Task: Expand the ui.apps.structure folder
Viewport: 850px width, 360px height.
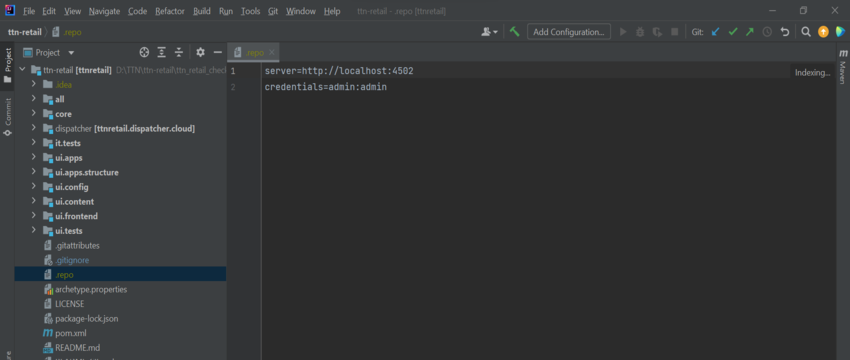Action: click(34, 172)
